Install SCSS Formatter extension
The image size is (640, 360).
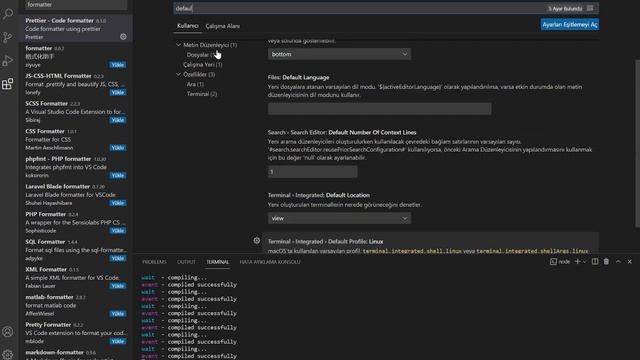pos(118,120)
